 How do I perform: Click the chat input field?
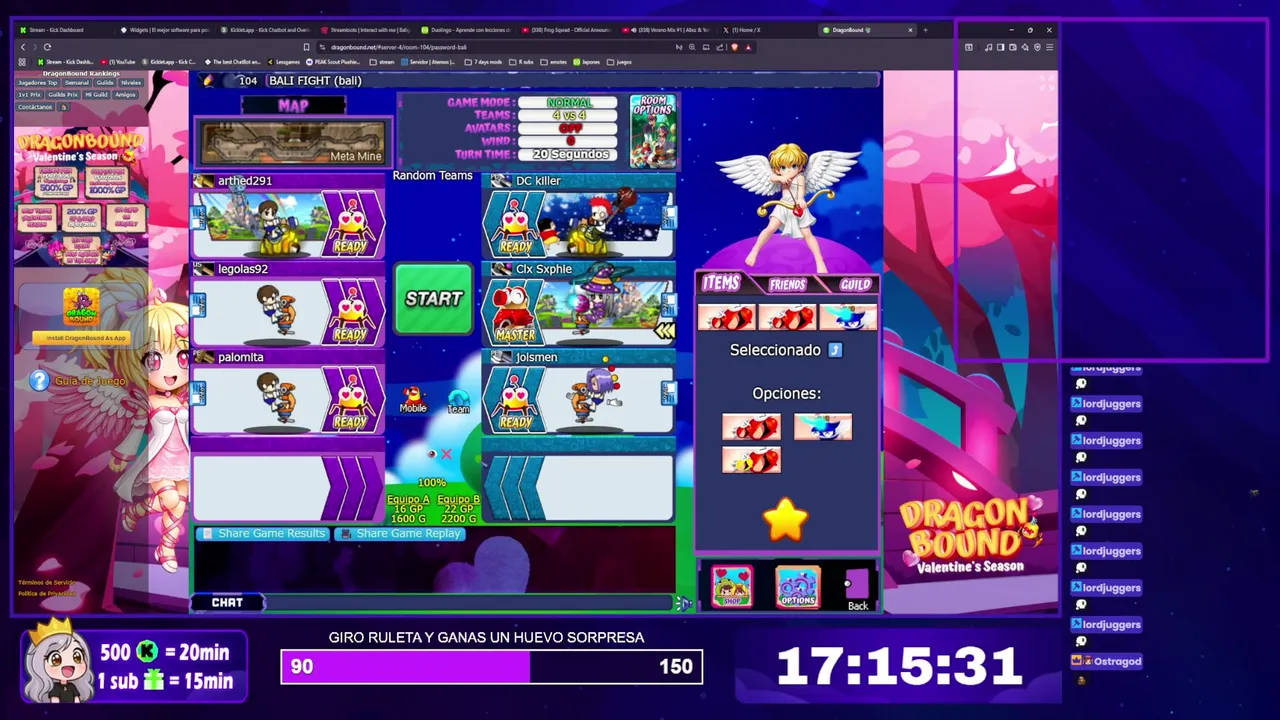tap(470, 602)
